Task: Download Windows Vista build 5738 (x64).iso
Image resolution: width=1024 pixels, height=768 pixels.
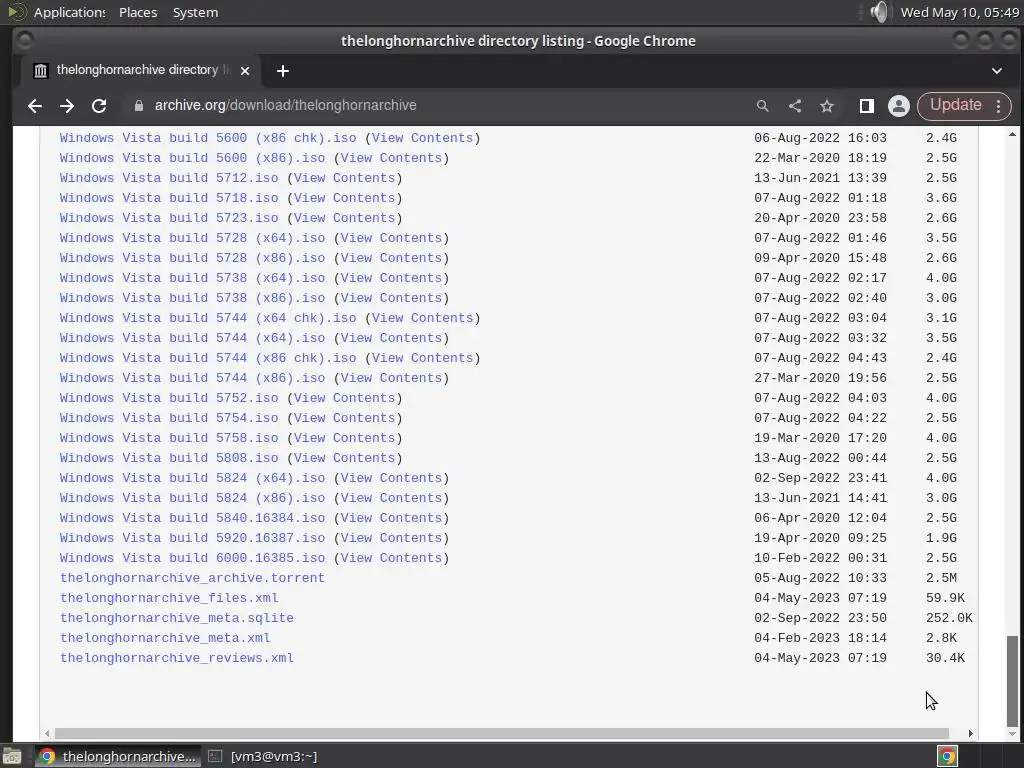Action: click(x=193, y=278)
